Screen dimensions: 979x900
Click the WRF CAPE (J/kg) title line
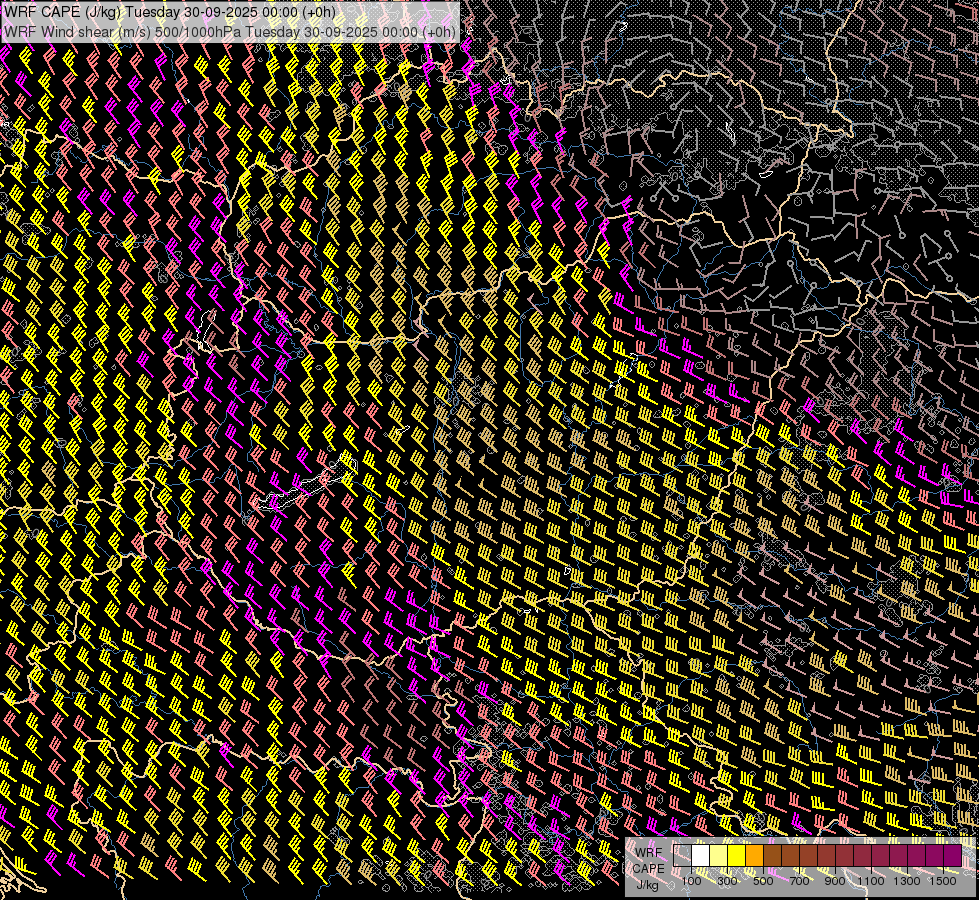(170, 12)
